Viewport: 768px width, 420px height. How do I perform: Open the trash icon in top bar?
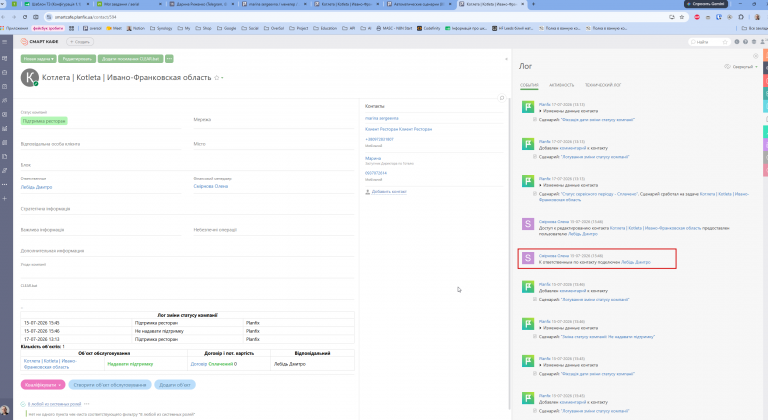tap(754, 42)
